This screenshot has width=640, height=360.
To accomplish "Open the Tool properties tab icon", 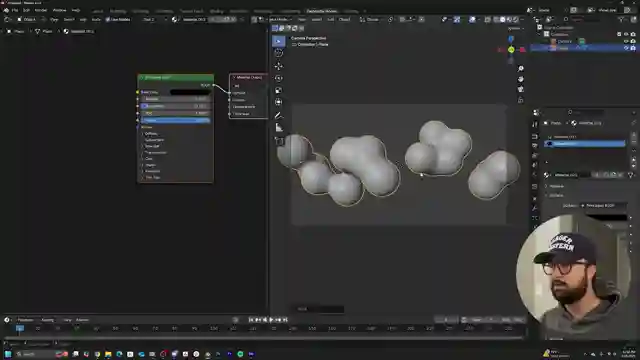I will click(x=535, y=124).
